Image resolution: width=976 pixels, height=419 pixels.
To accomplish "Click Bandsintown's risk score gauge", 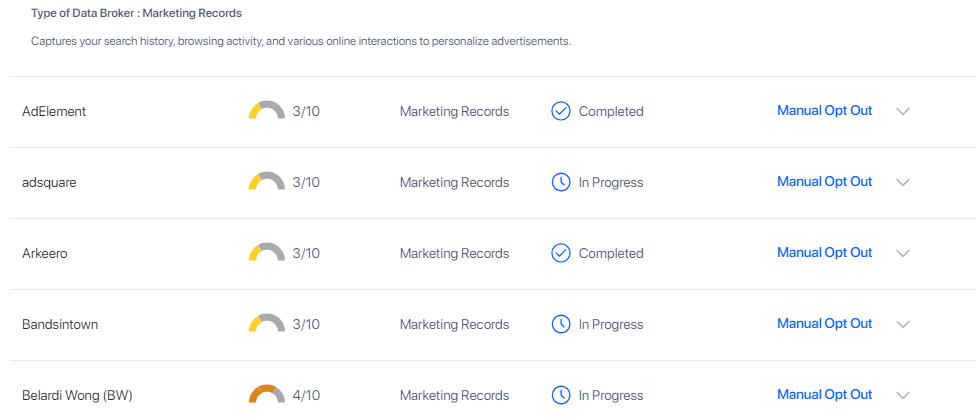I will coord(267,323).
